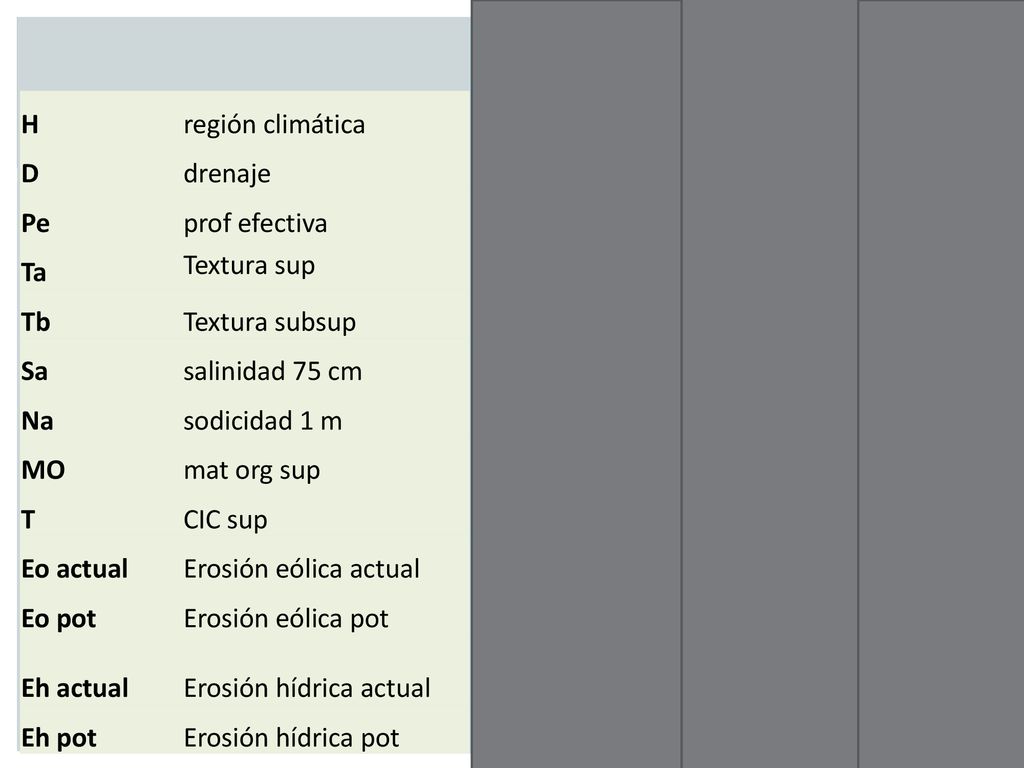Select 'prof efectiva' text
This screenshot has height=768, width=1024.
click(x=255, y=223)
